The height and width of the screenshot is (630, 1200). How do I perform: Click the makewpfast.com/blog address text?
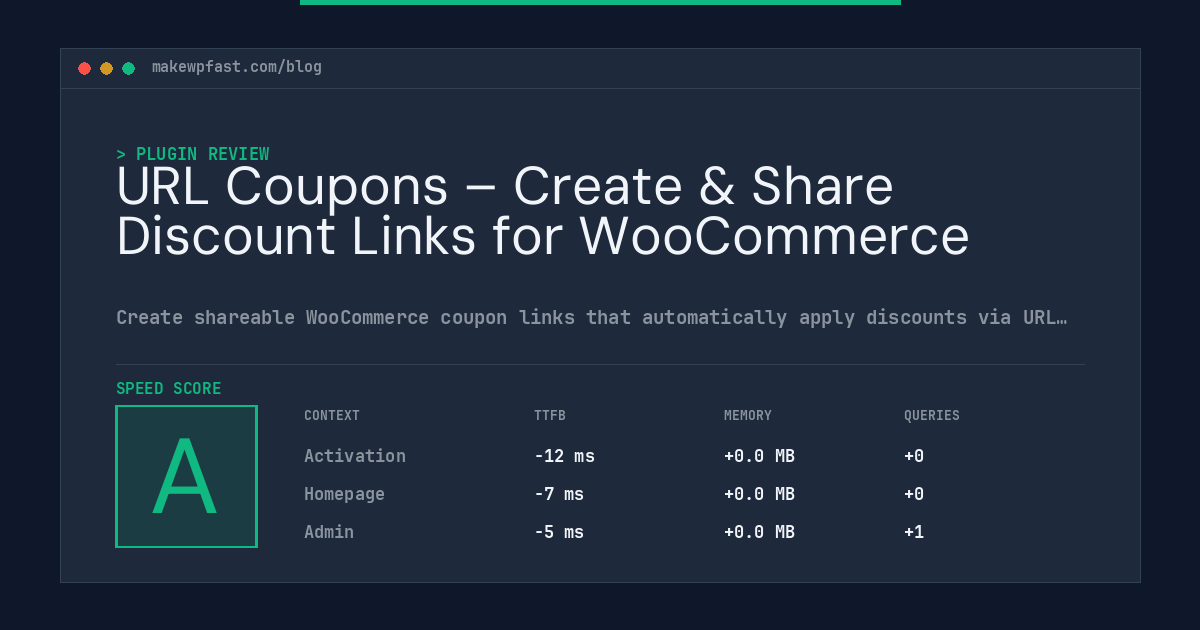pos(237,67)
